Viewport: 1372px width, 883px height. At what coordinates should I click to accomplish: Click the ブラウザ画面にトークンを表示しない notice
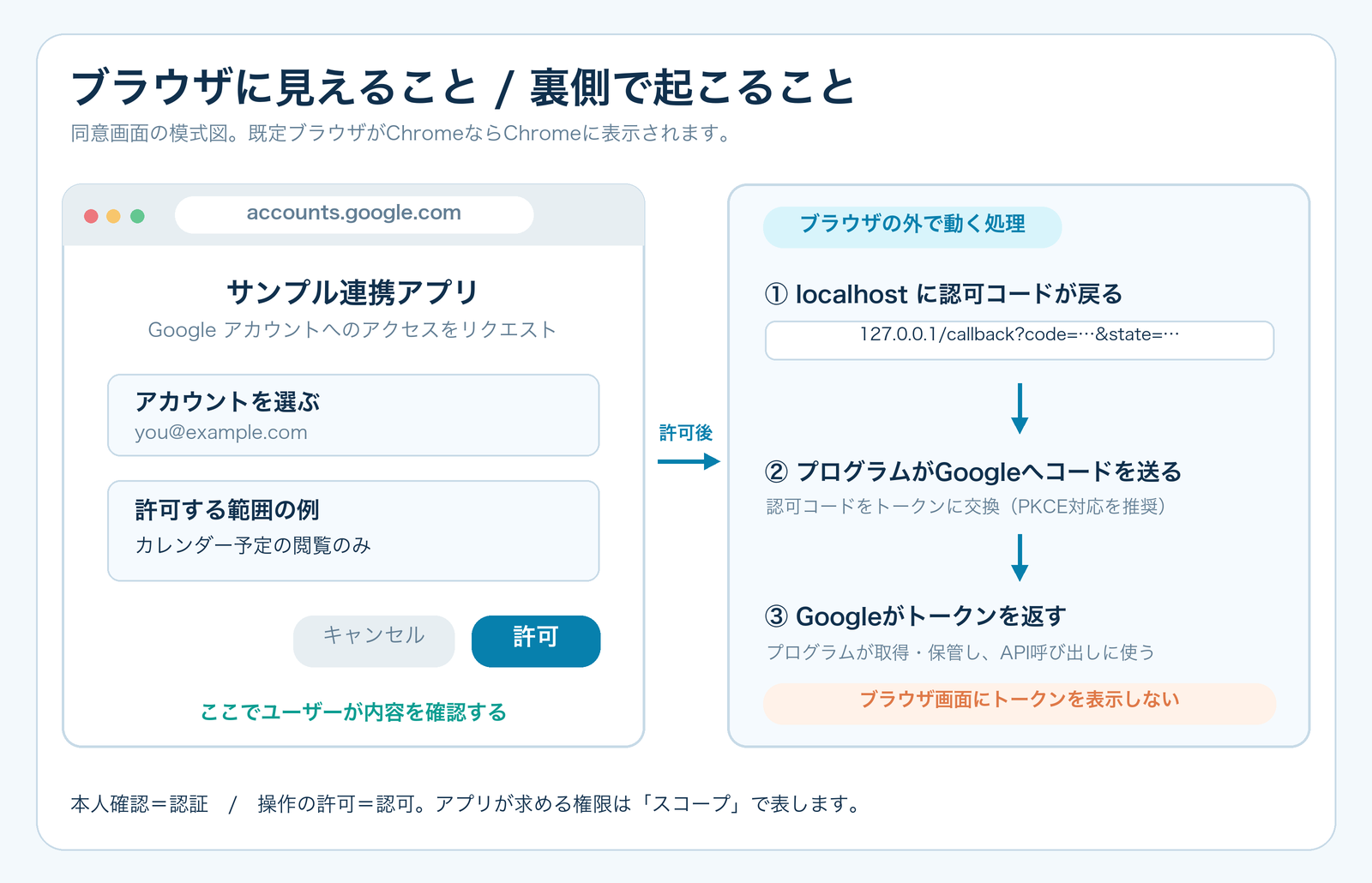tap(1020, 703)
